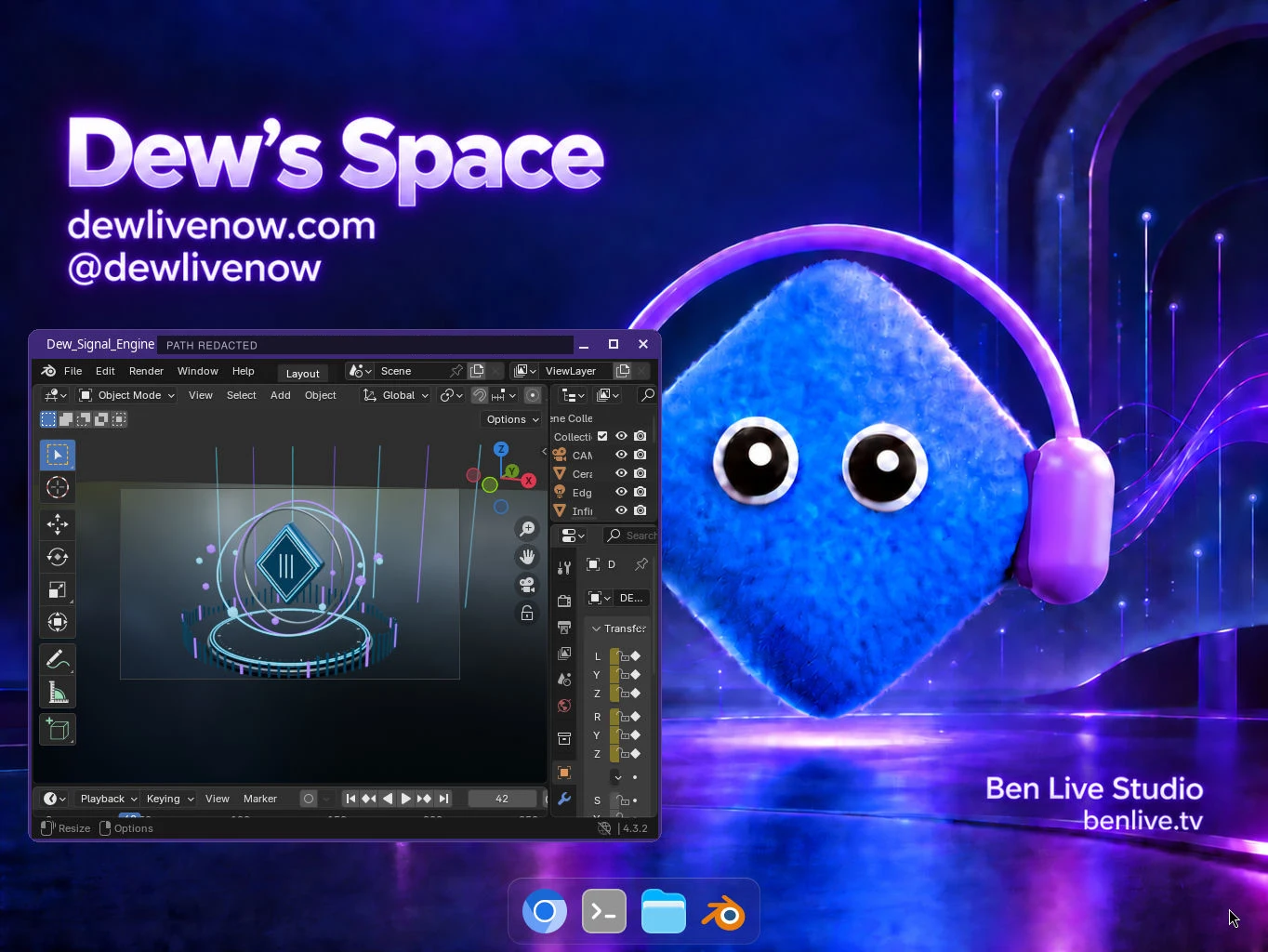Image resolution: width=1268 pixels, height=952 pixels.
Task: Click the zoom magnifier viewport gizmo
Action: click(527, 529)
